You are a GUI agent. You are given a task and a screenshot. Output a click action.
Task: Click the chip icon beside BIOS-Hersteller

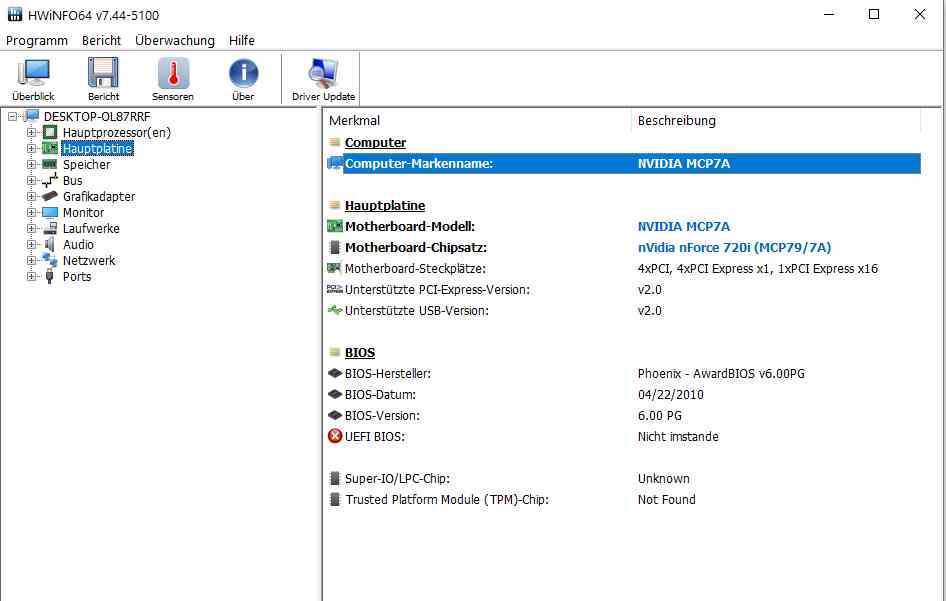coord(335,373)
